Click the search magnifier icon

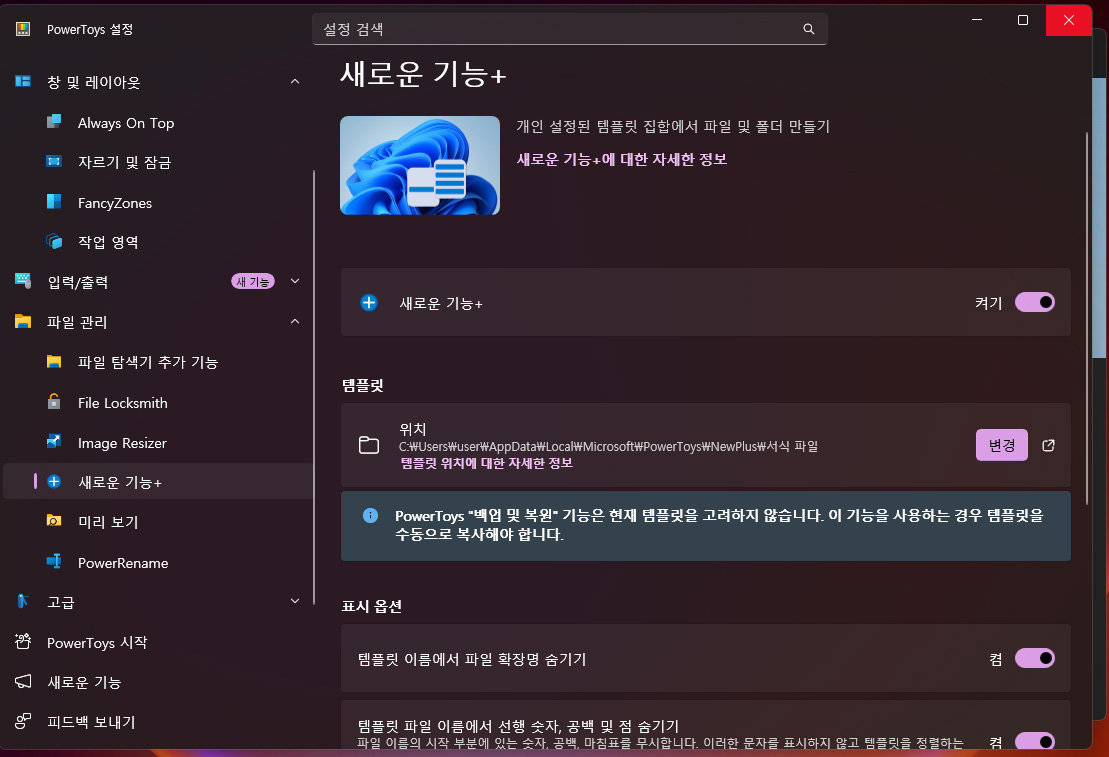pyautogui.click(x=808, y=29)
